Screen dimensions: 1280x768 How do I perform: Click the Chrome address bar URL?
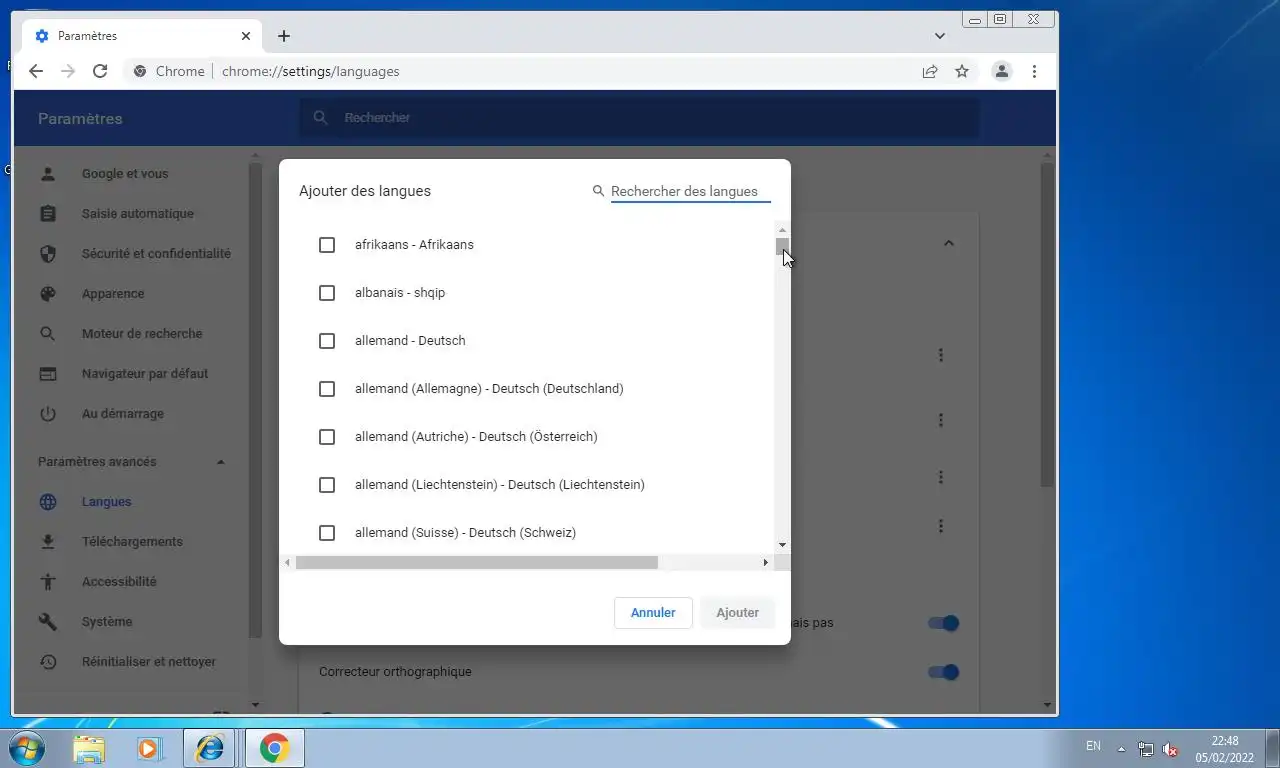coord(311,71)
